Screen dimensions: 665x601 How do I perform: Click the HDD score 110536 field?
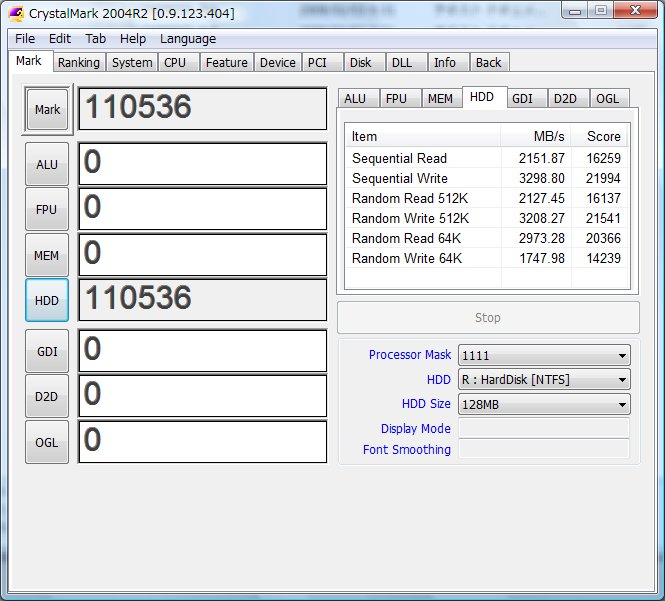tap(203, 300)
